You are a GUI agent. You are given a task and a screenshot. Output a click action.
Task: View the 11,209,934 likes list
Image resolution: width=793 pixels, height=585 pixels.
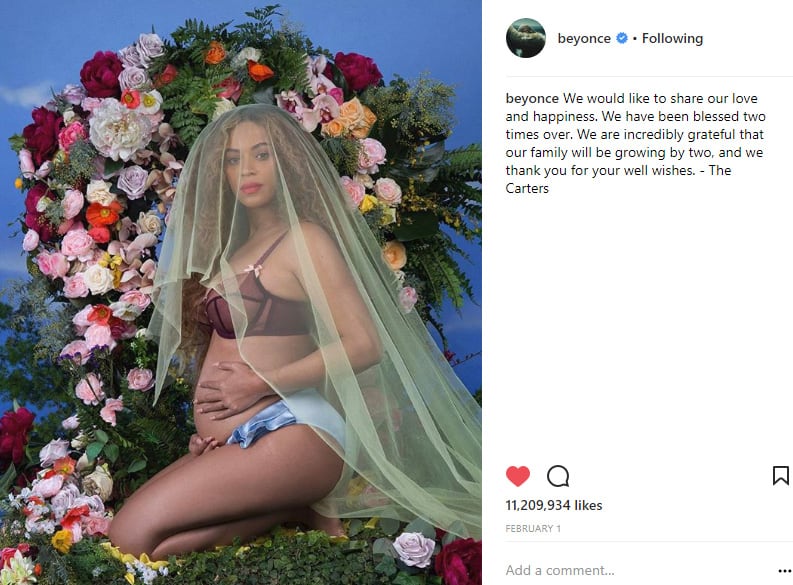554,505
